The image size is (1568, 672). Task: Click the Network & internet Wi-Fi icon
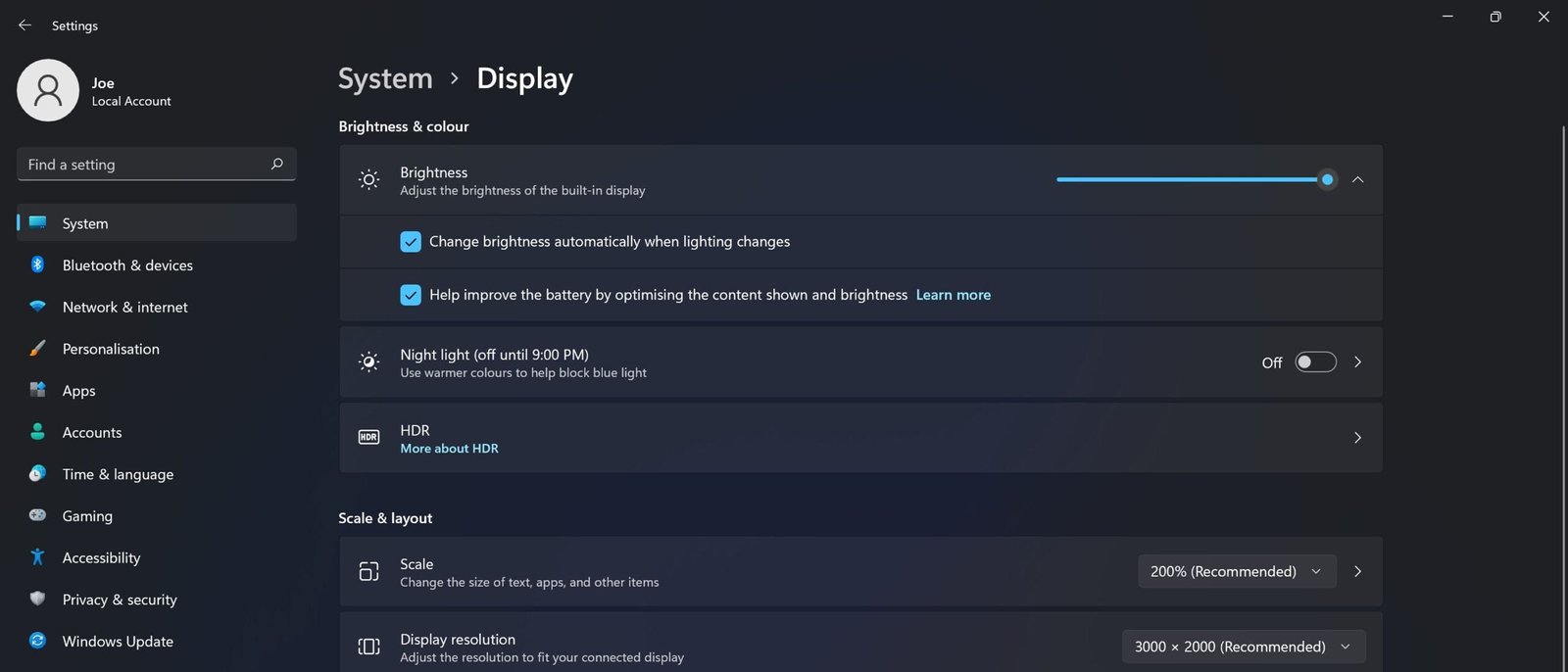37,307
